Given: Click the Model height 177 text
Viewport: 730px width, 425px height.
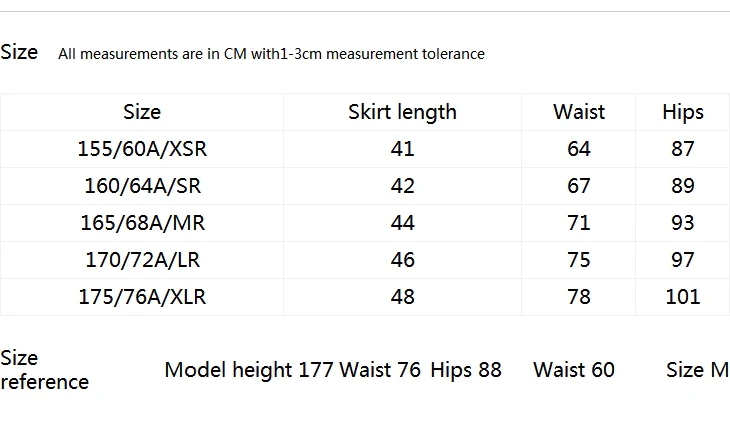Looking at the screenshot, I should click(249, 370).
